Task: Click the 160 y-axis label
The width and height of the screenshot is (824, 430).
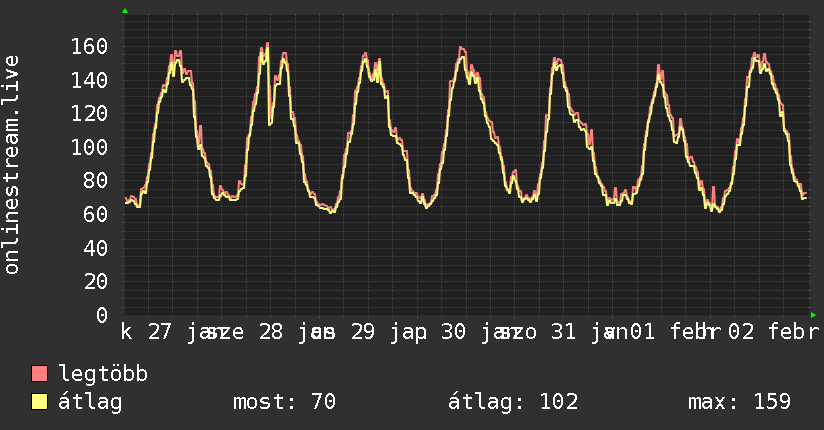Action: (89, 47)
